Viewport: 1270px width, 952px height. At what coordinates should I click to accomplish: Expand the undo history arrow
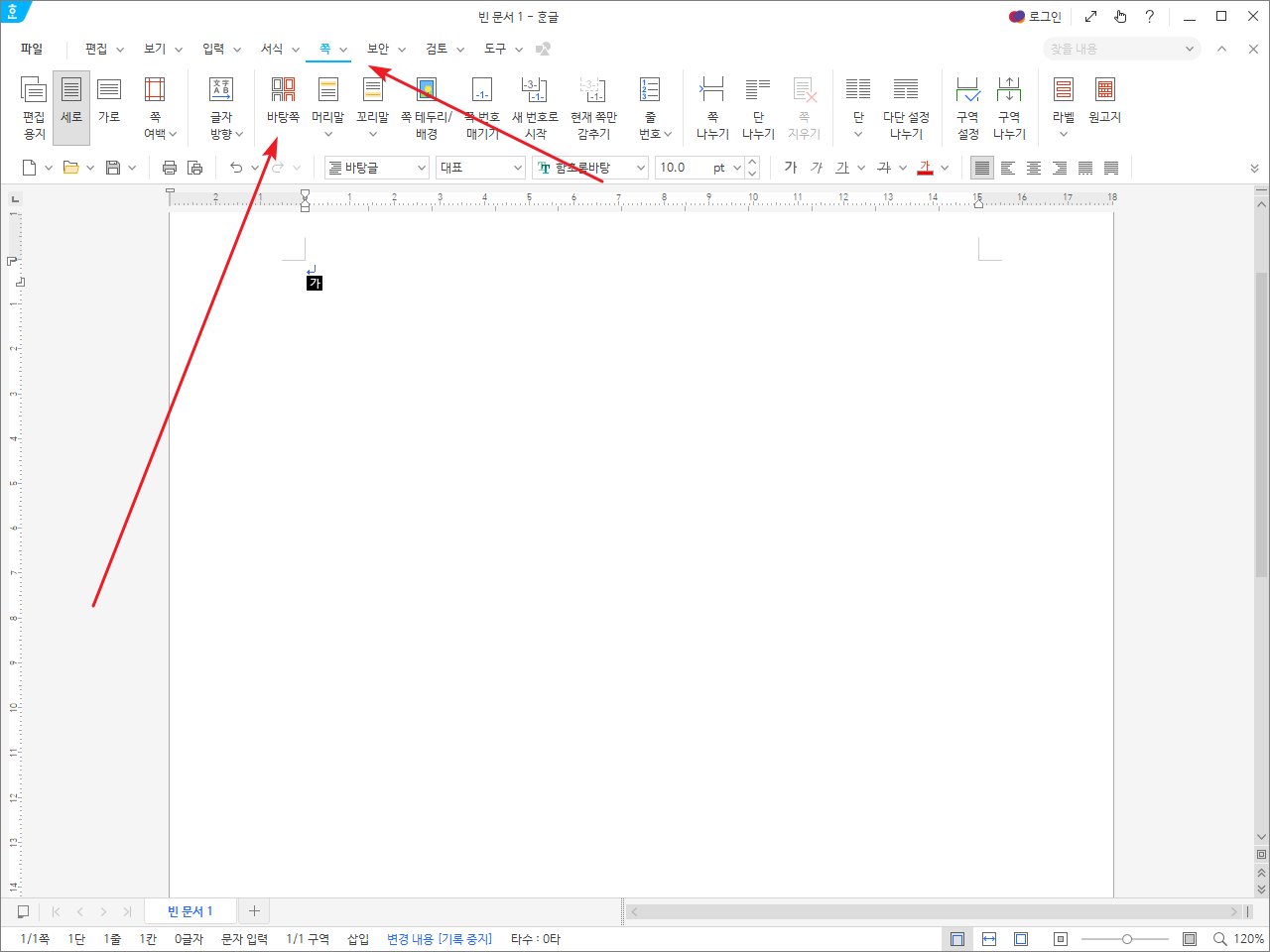(x=255, y=168)
